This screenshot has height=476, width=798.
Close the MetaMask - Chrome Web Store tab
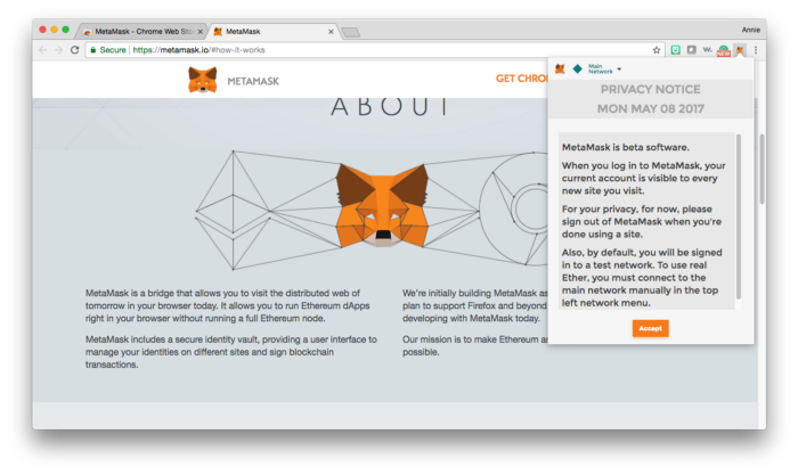(x=200, y=32)
